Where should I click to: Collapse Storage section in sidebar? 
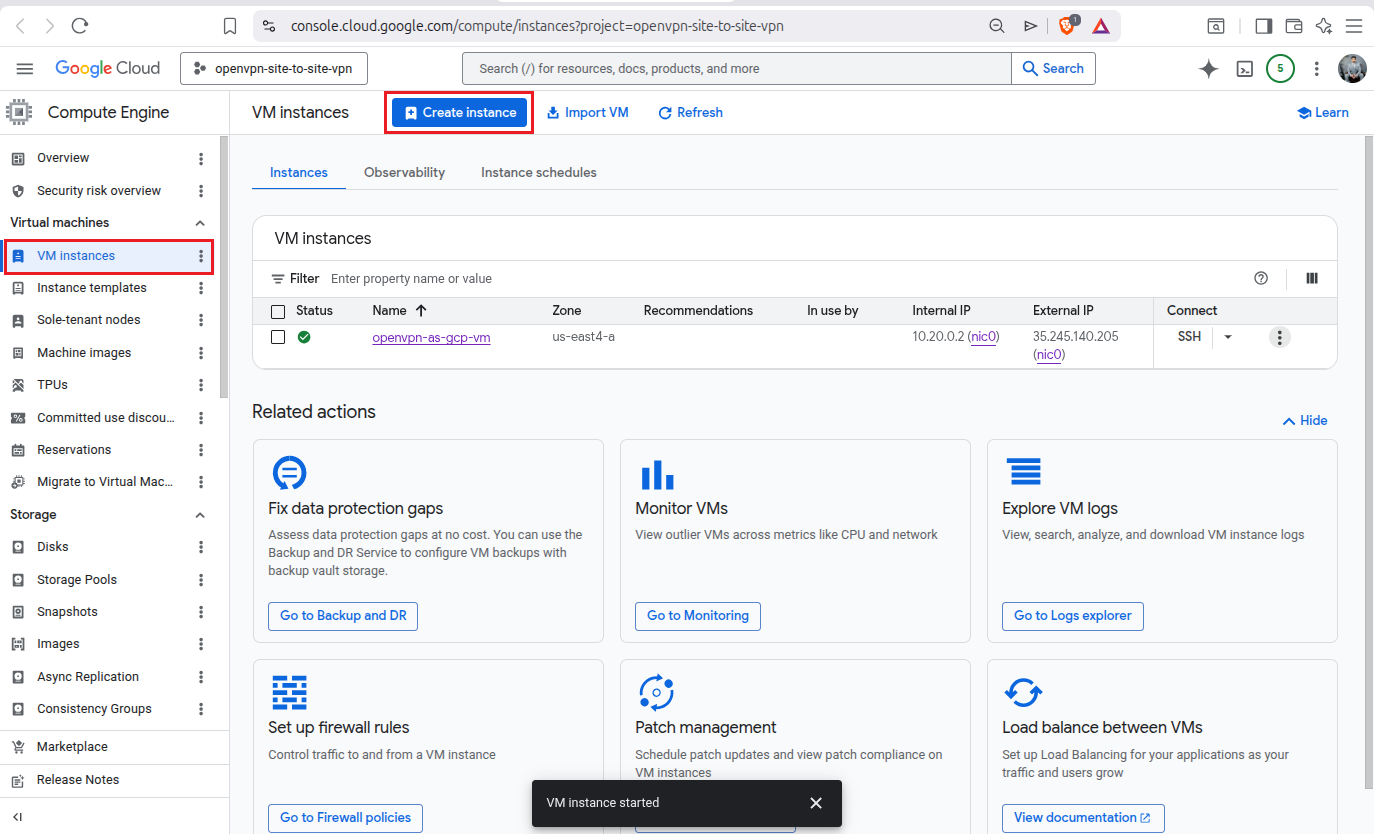[x=200, y=515]
